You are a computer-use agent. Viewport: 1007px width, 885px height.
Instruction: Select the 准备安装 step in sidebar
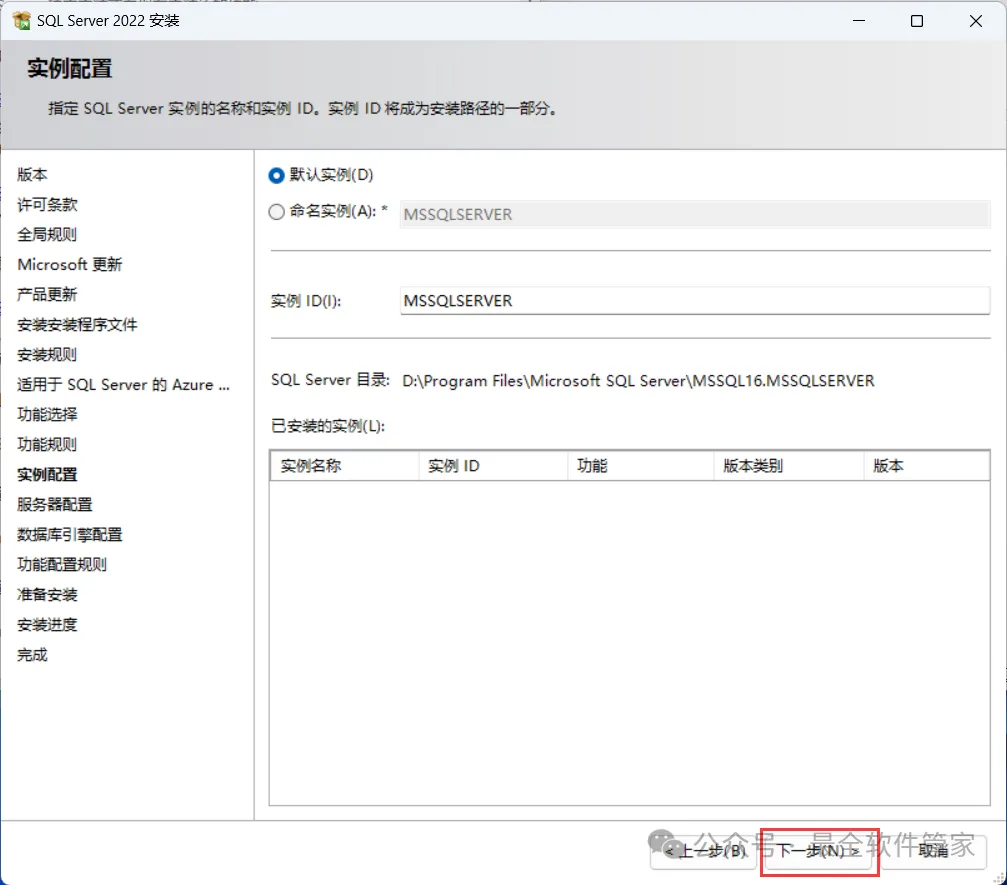coord(47,595)
